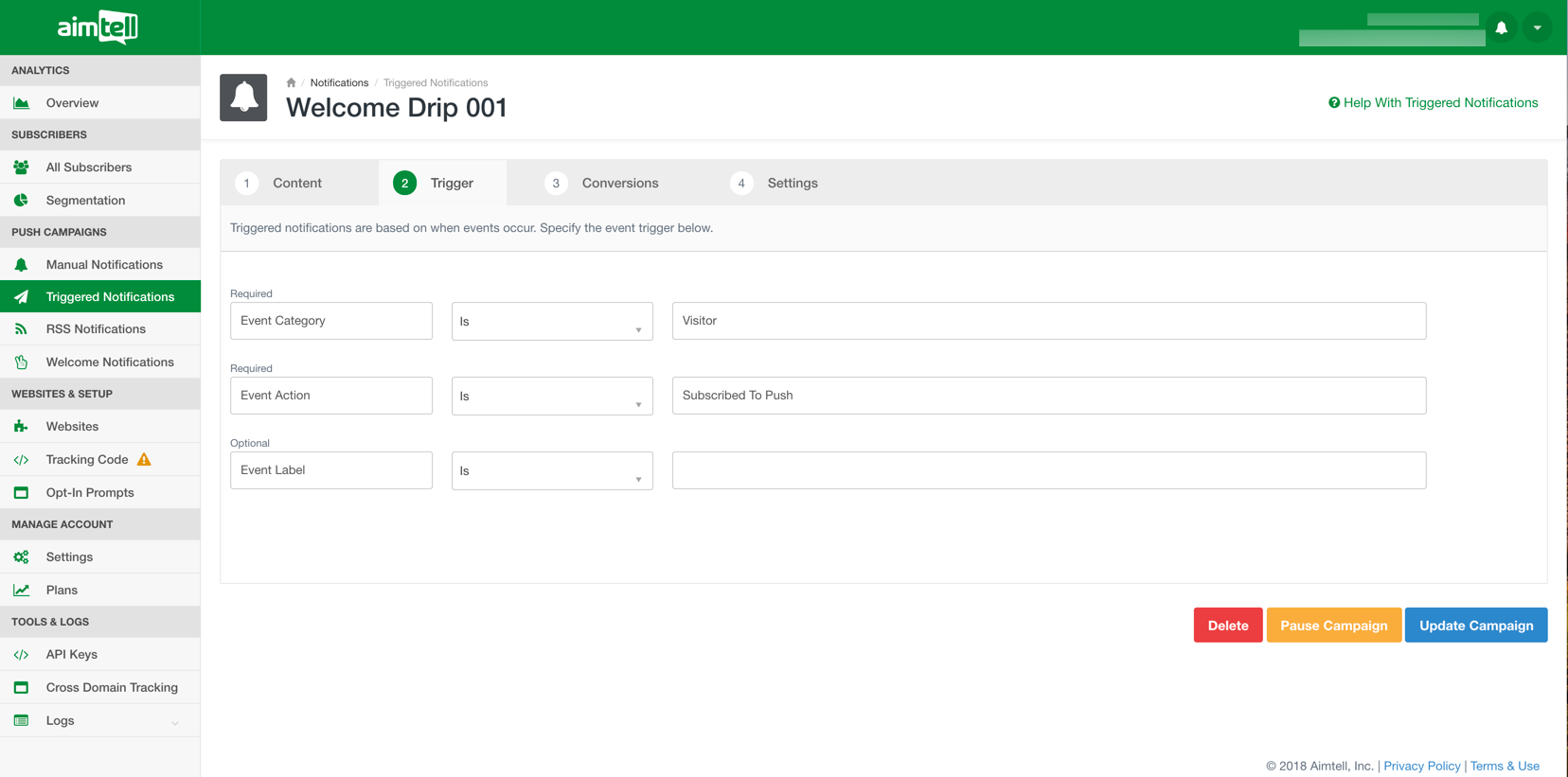Click the Tracking Code warning triangle icon
Screen dimensions: 1568x777
coord(144,460)
